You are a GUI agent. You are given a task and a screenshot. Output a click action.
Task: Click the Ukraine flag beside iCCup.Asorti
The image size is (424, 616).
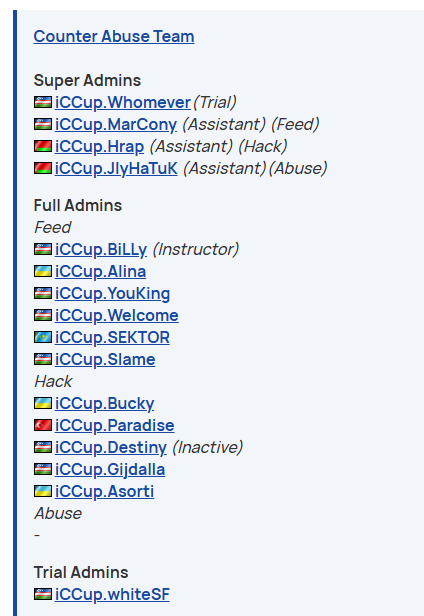pos(43,491)
